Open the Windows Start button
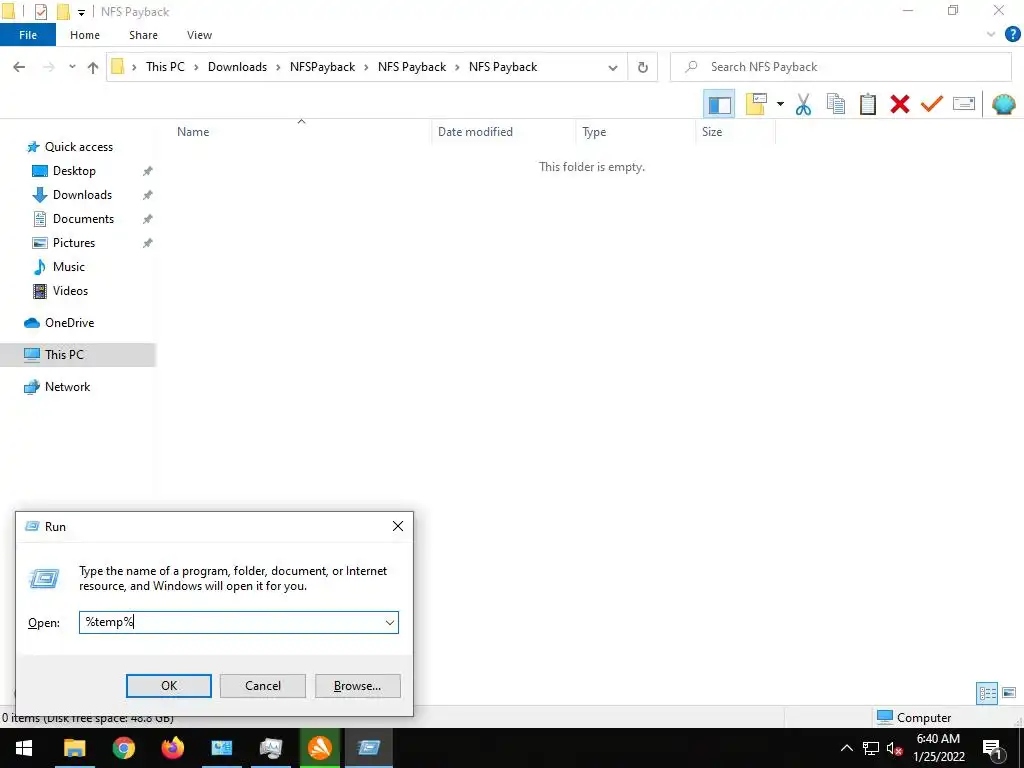1024x768 pixels. (24, 748)
